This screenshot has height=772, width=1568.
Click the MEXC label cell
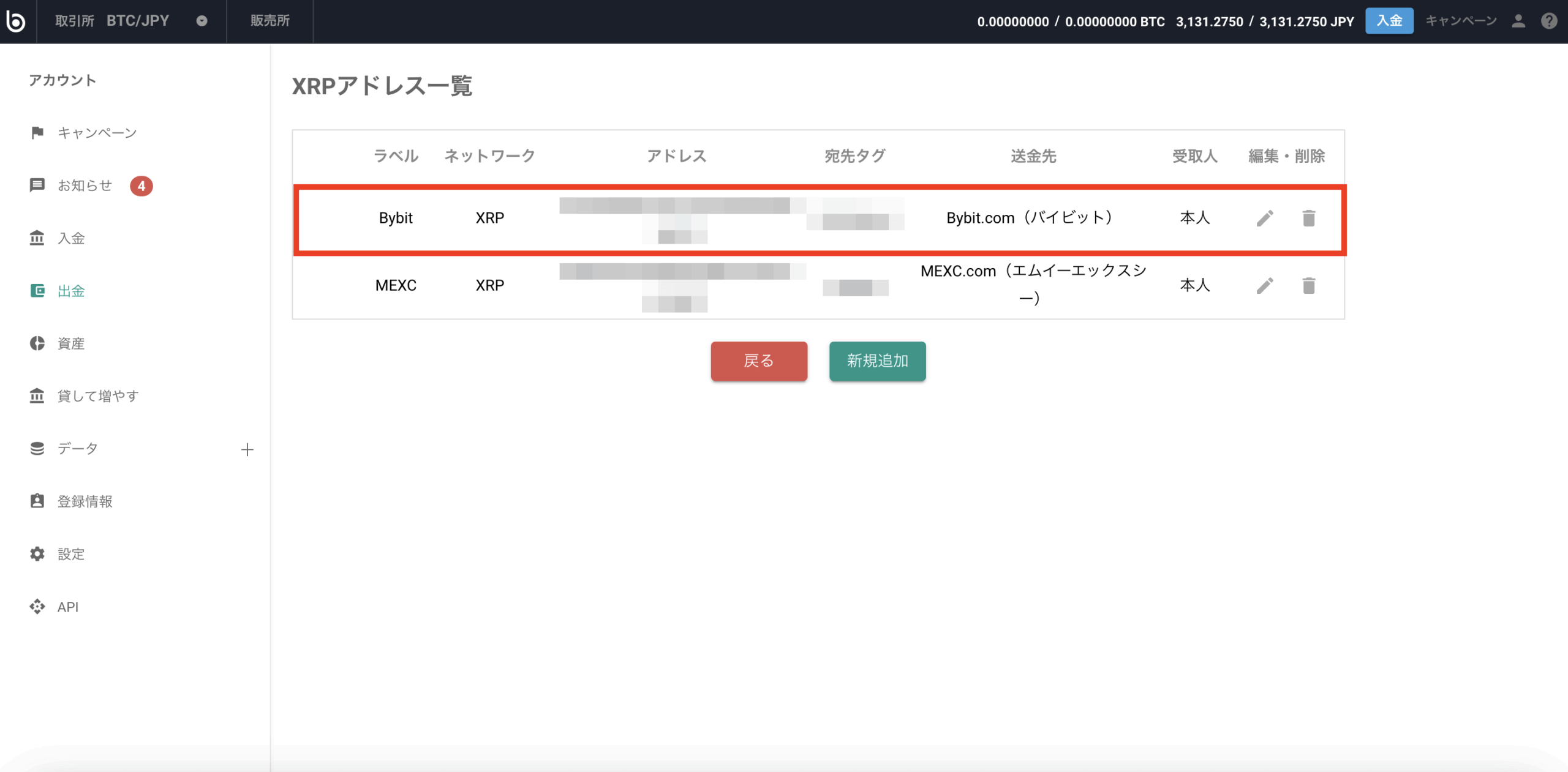pyautogui.click(x=396, y=285)
